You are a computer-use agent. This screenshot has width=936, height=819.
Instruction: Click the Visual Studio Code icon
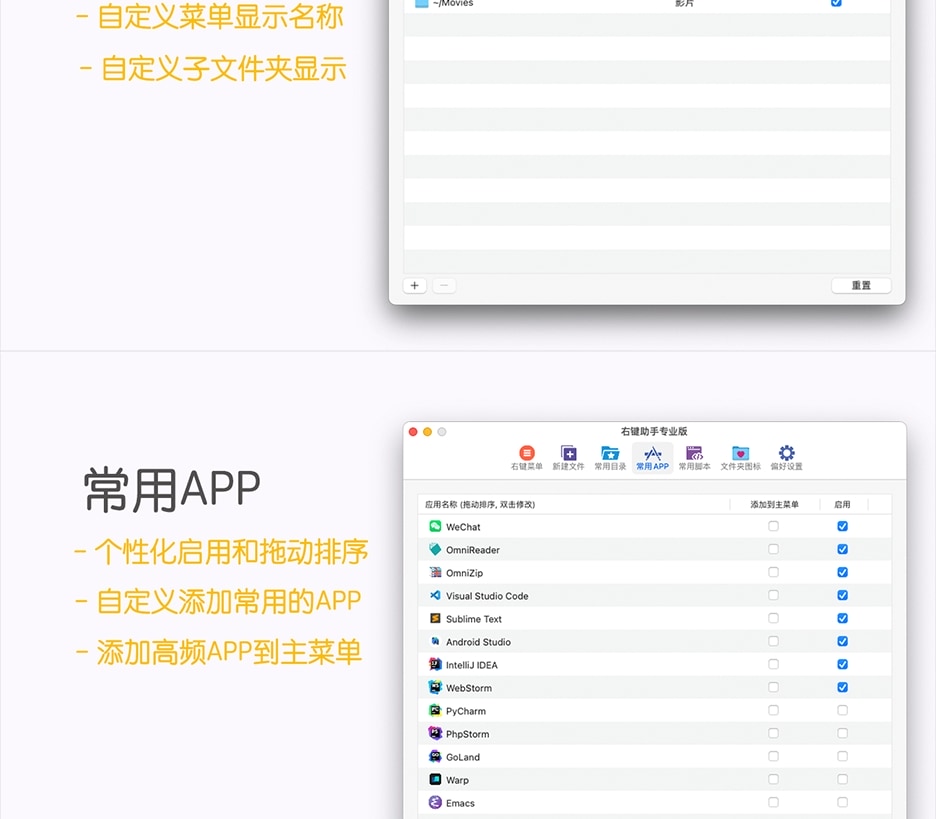pyautogui.click(x=435, y=595)
